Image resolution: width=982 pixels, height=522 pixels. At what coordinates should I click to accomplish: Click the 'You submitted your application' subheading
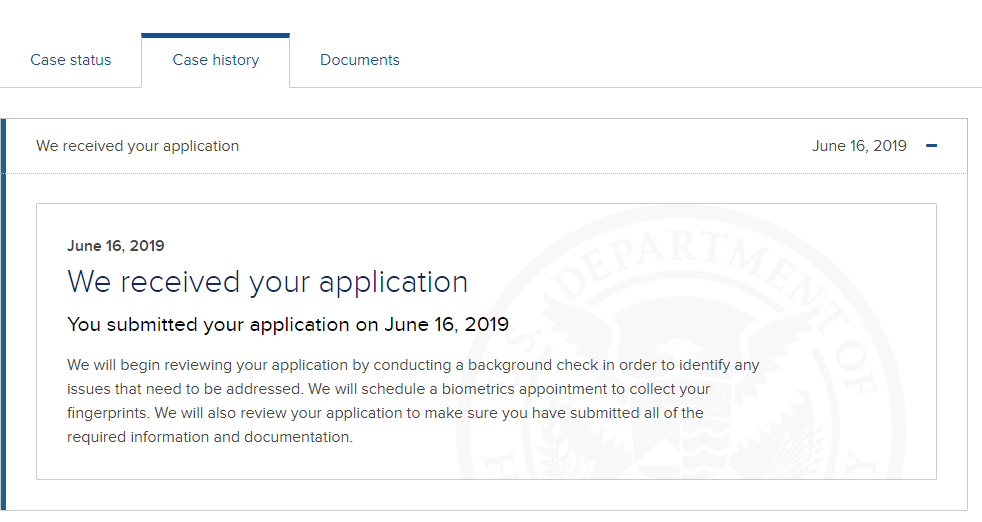(x=288, y=325)
